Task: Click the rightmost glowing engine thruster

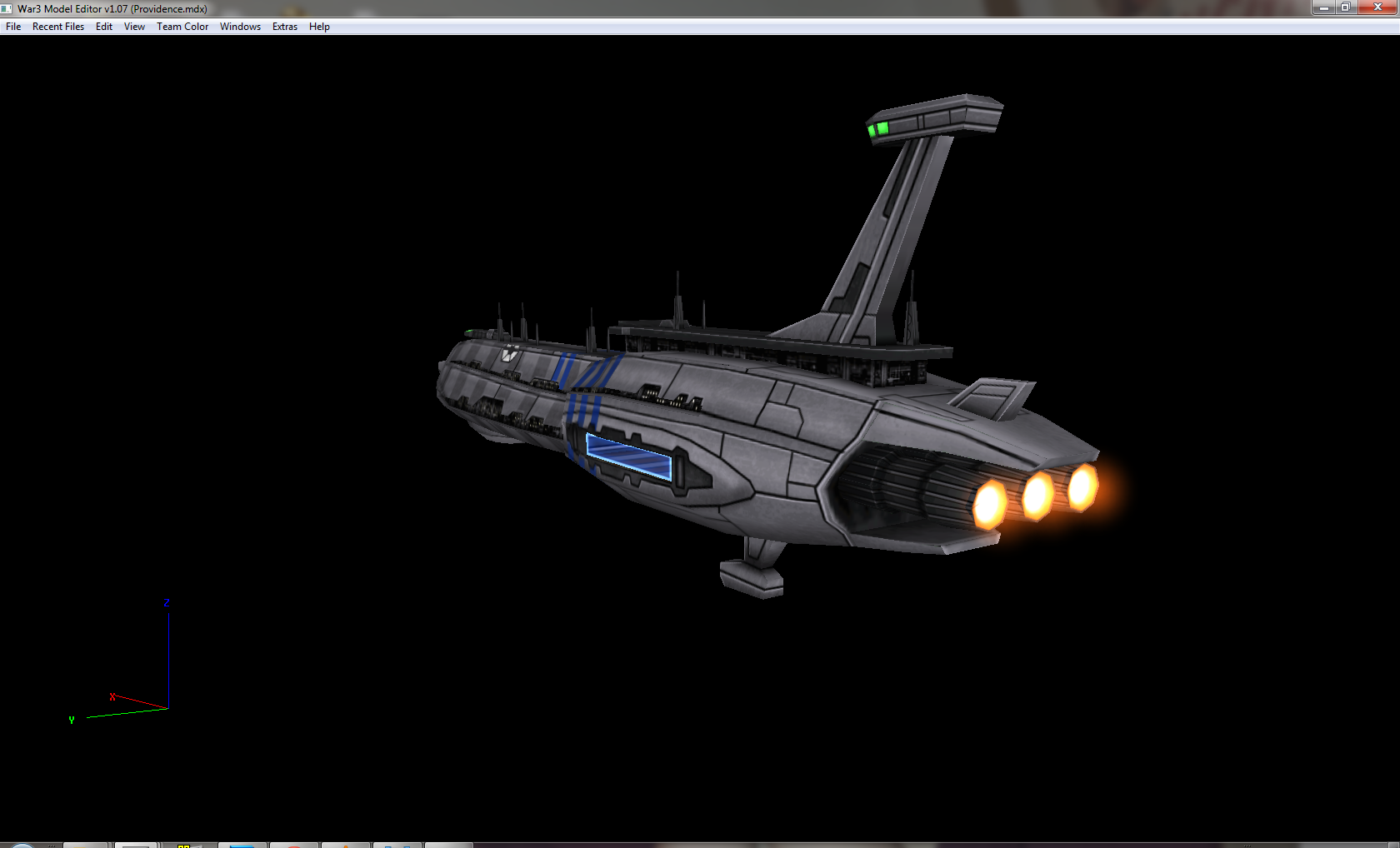Action: pyautogui.click(x=1082, y=487)
